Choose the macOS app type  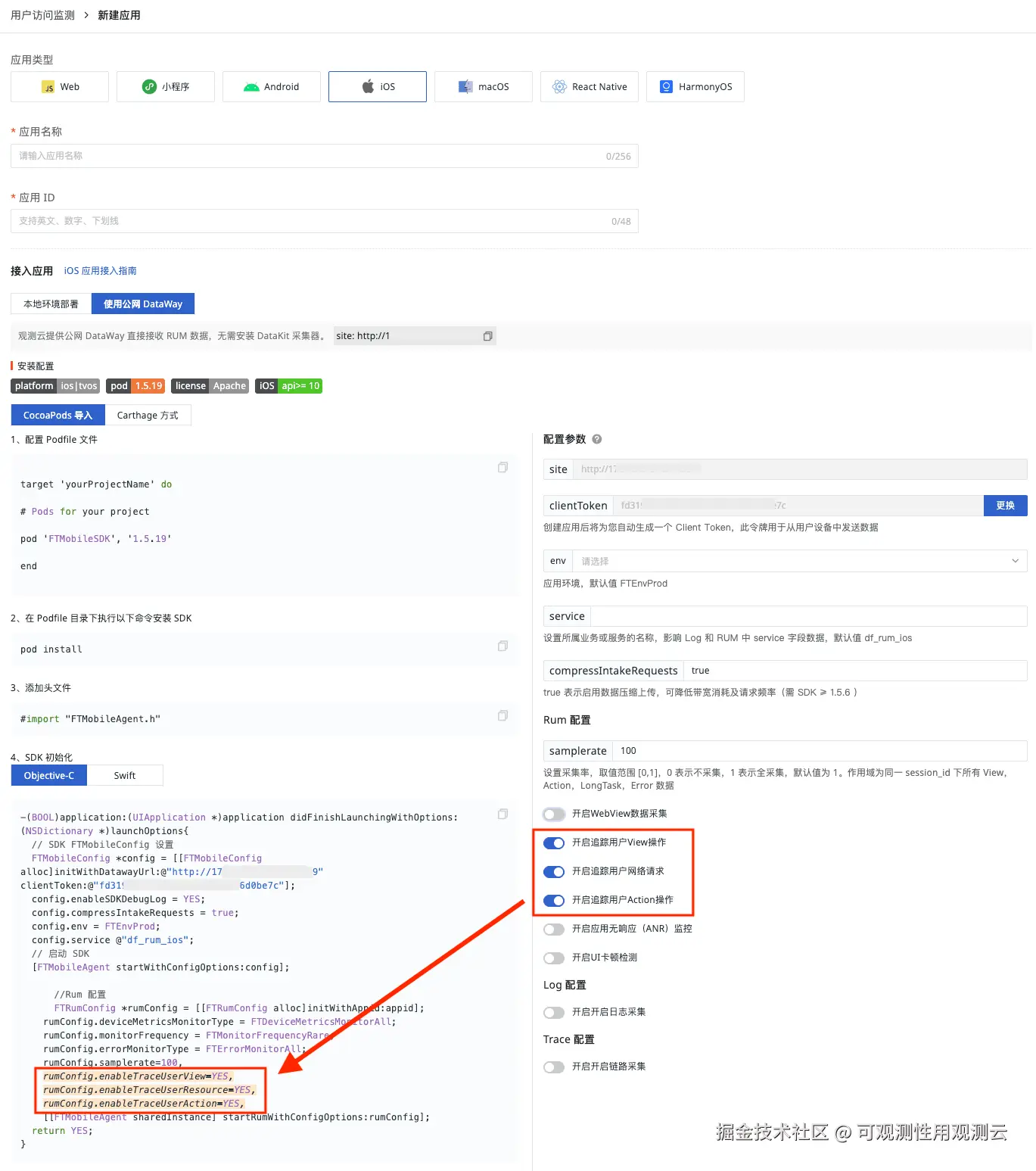[484, 87]
